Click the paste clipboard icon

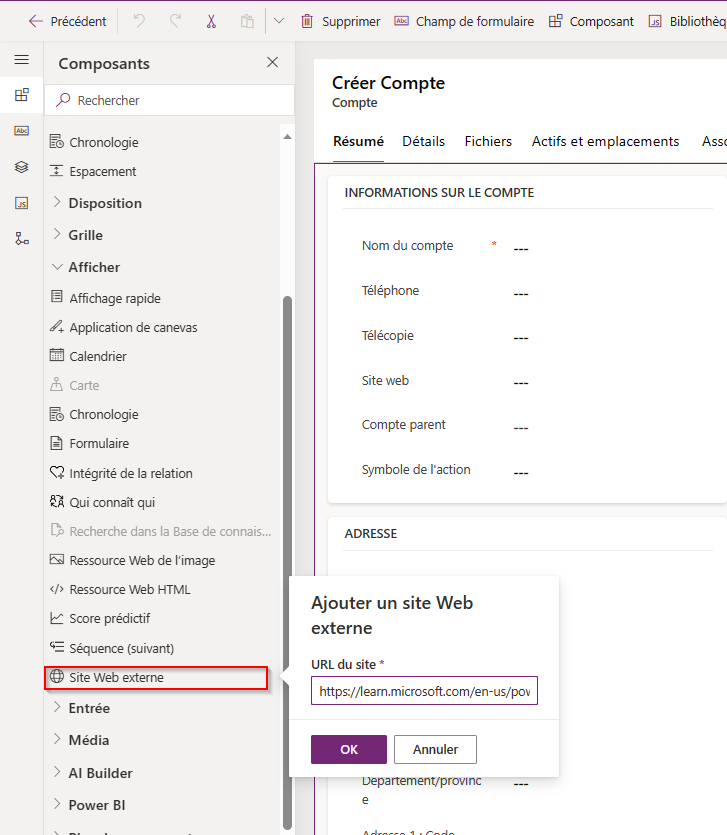tap(247, 21)
